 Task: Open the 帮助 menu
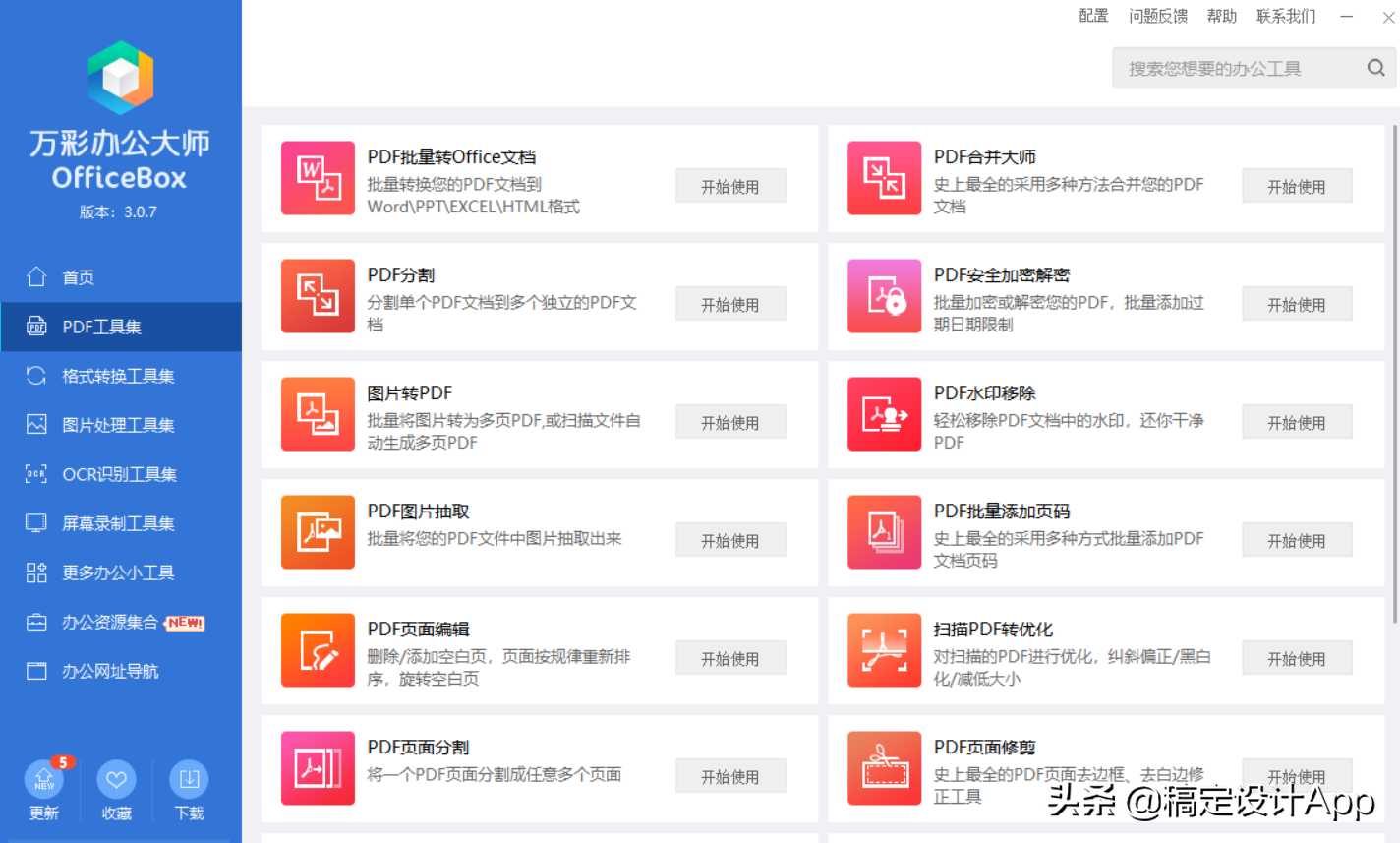tap(1222, 16)
